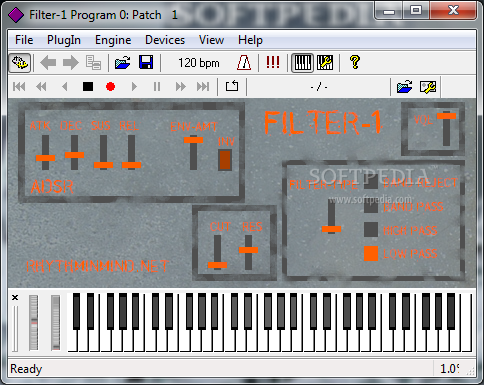Image resolution: width=484 pixels, height=385 pixels.
Task: Click the 120 bpm tempo display
Action: [199, 63]
